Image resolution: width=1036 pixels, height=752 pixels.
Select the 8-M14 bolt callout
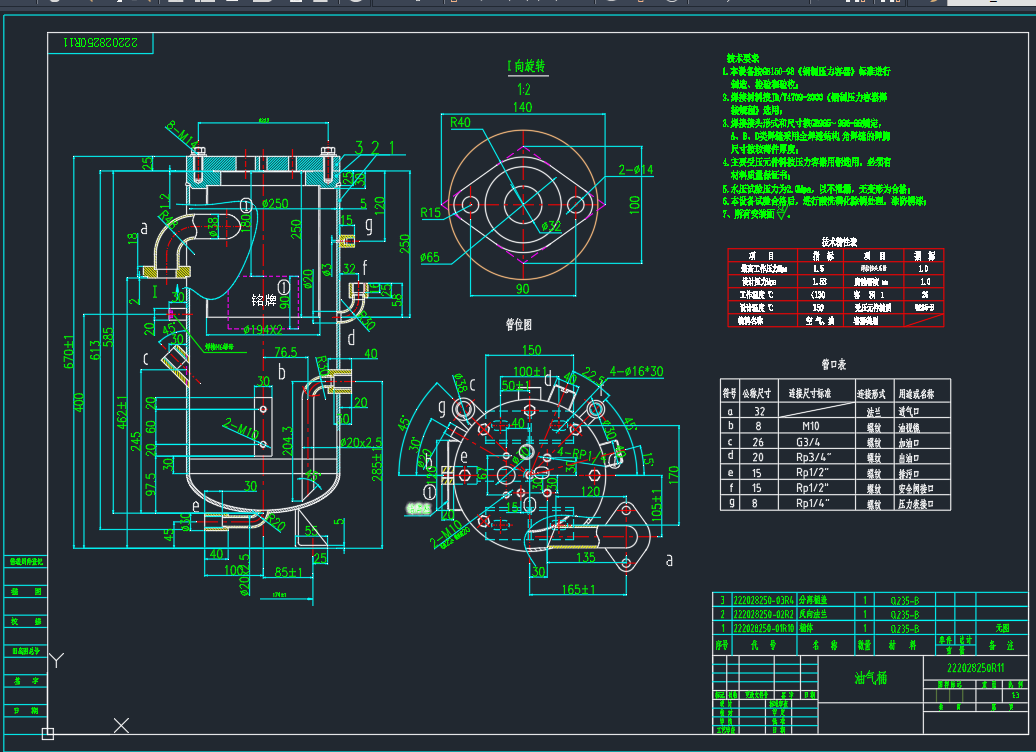(181, 135)
